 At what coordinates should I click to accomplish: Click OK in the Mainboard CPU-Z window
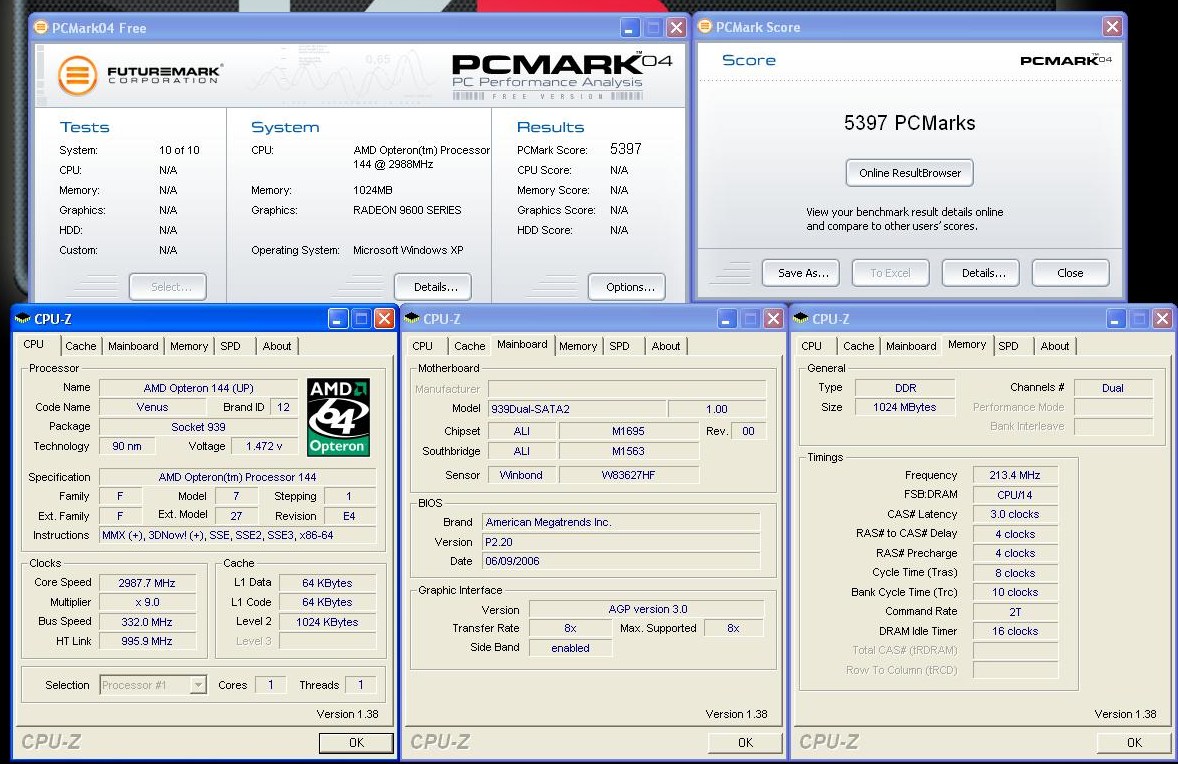click(x=745, y=742)
